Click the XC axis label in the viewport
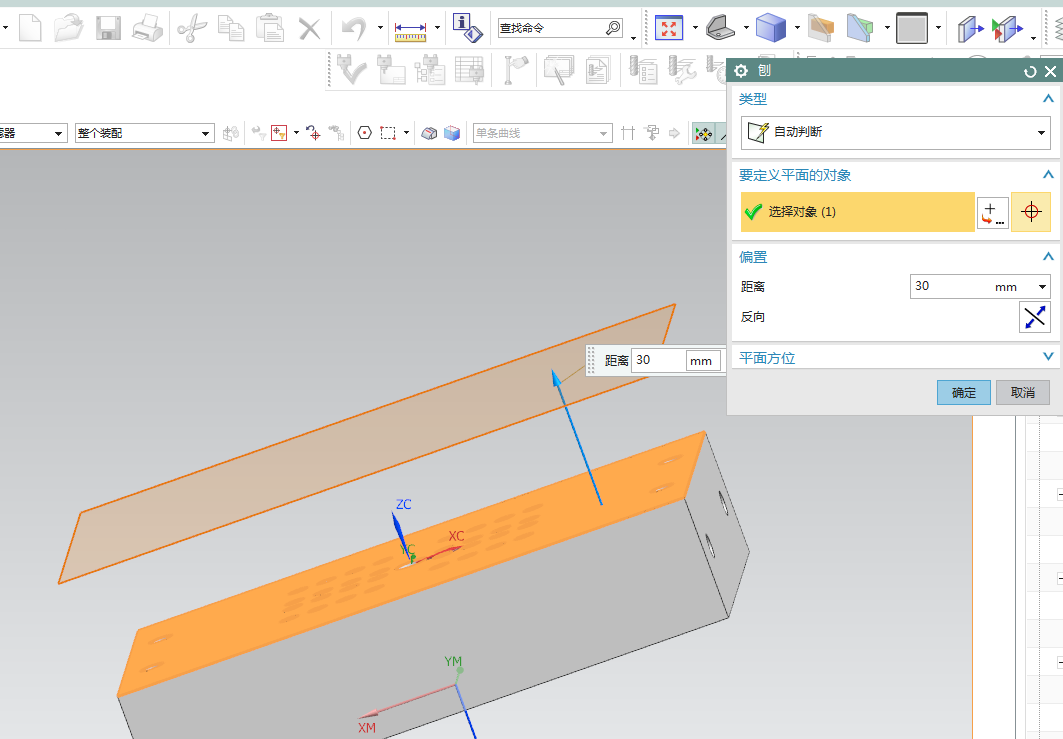 (x=456, y=536)
